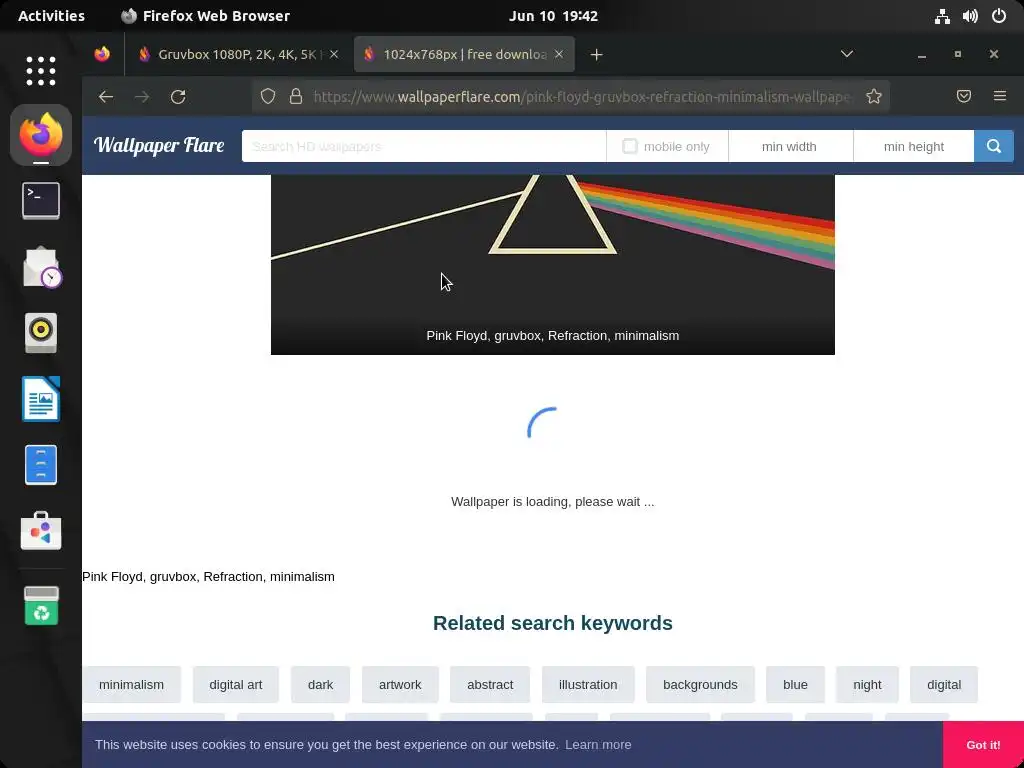The width and height of the screenshot is (1024, 768).
Task: Select the digital keyword tag
Action: 944,684
